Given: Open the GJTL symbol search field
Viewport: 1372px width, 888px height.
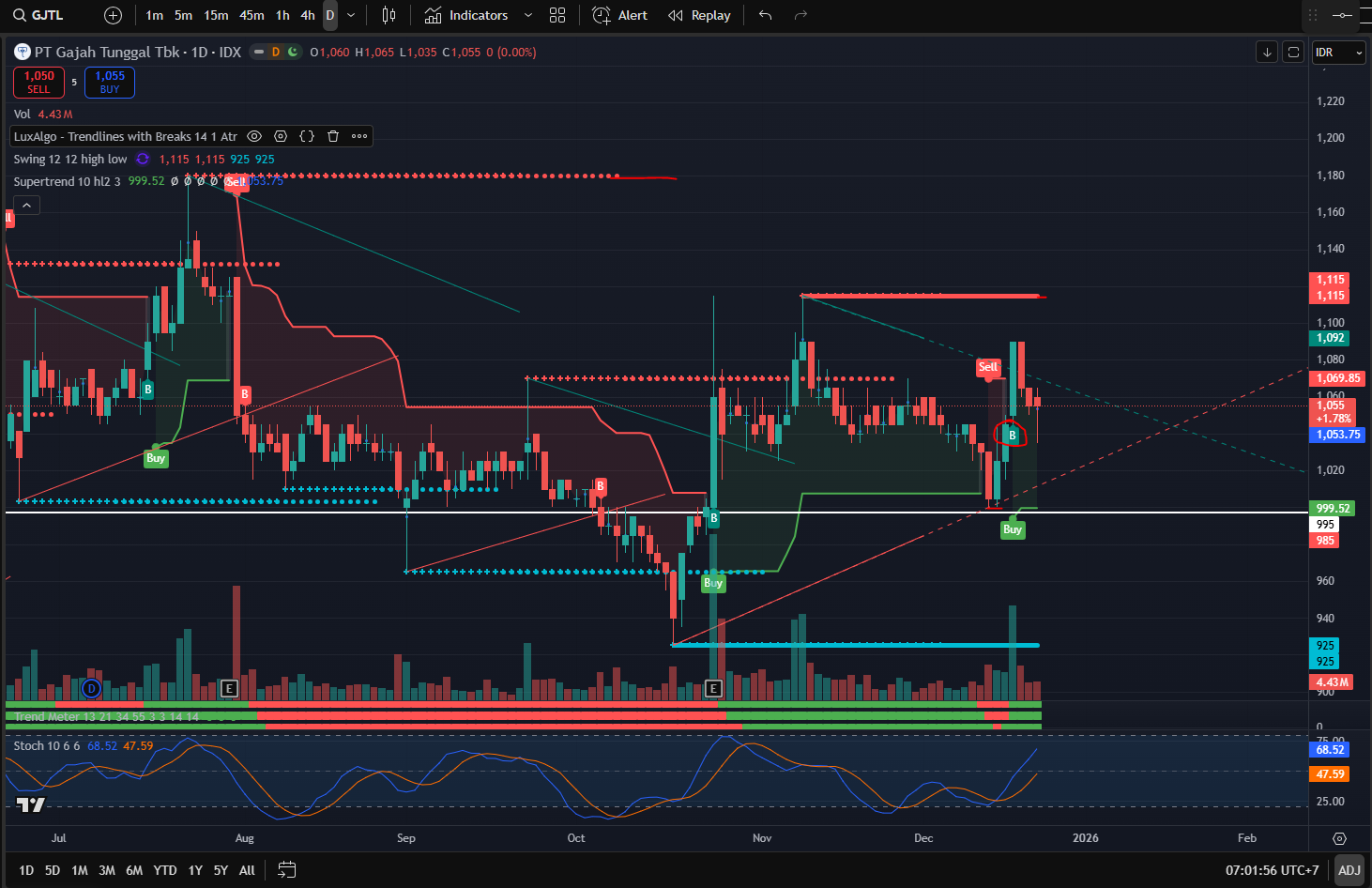Looking at the screenshot, I should pos(38,15).
